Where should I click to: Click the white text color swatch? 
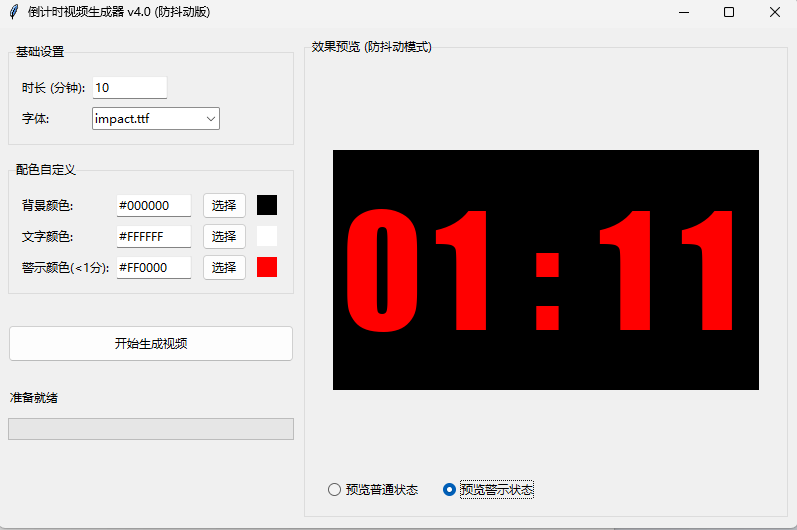click(267, 236)
